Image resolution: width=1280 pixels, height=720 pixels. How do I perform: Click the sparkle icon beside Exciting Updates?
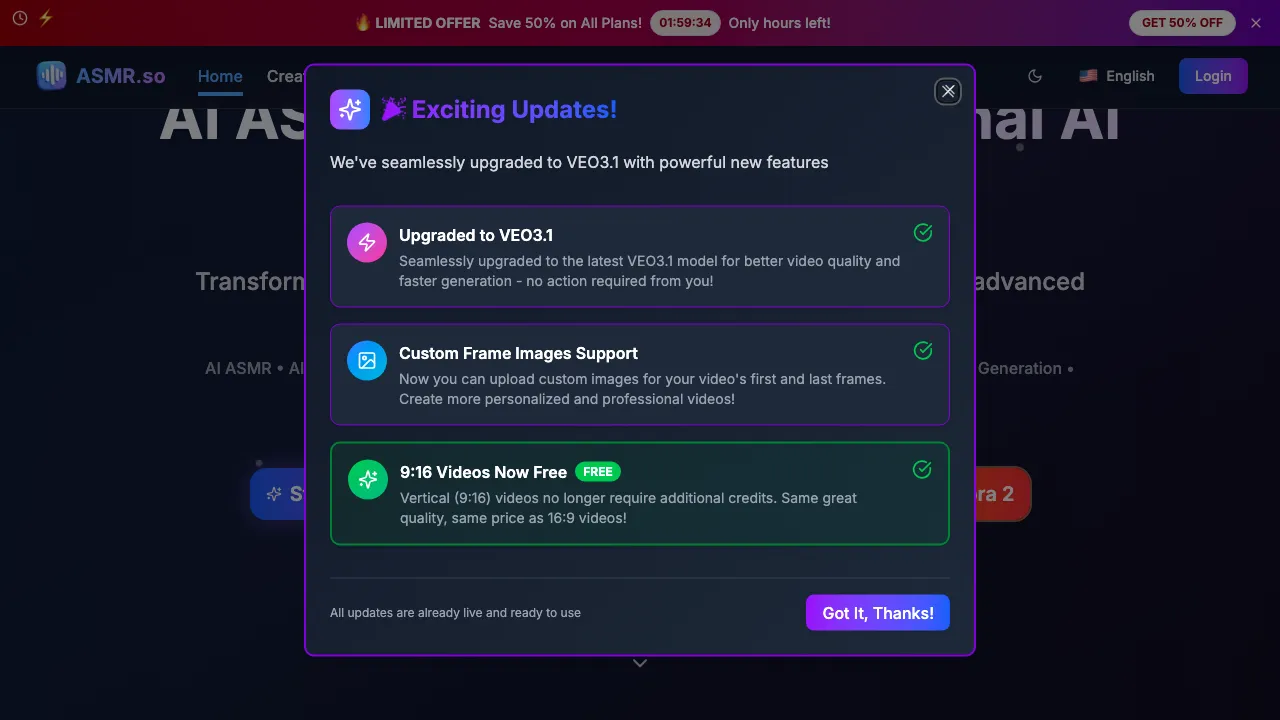pyautogui.click(x=350, y=110)
